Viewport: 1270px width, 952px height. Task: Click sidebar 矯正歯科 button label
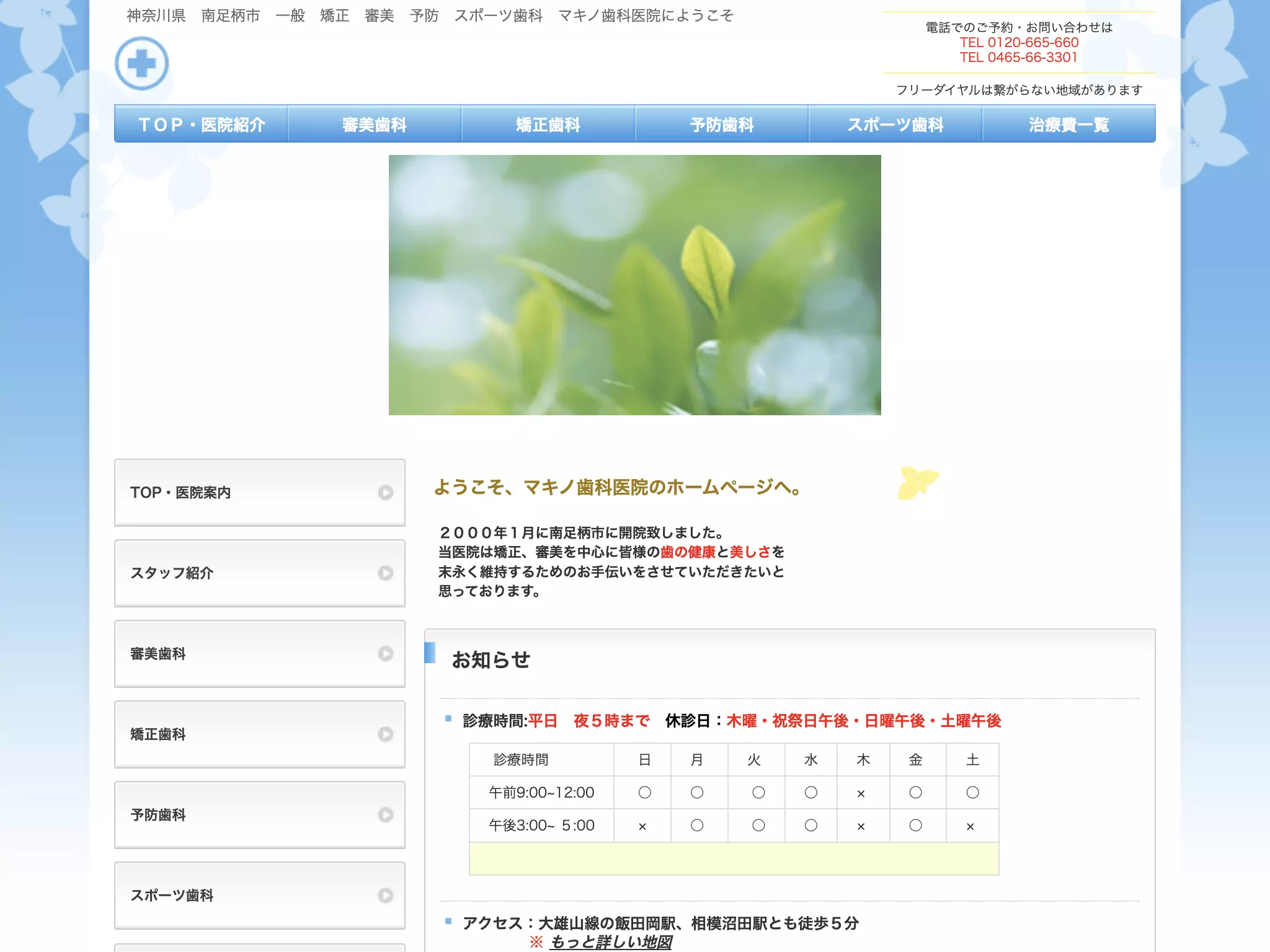158,734
